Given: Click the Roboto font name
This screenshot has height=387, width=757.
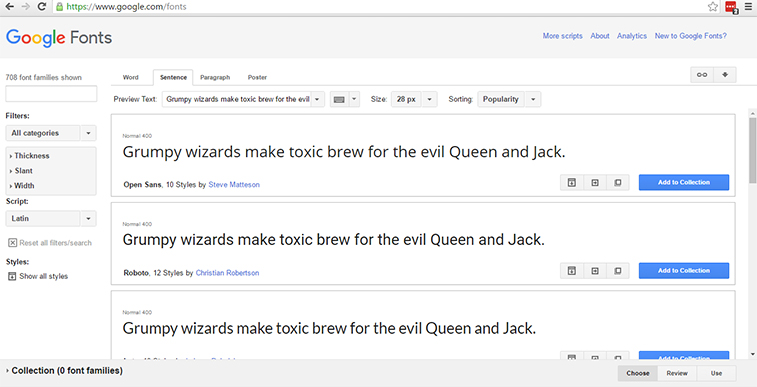Looking at the screenshot, I should [x=136, y=273].
